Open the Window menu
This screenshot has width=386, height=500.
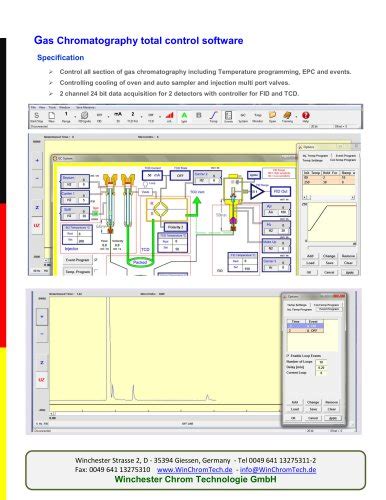click(65, 107)
